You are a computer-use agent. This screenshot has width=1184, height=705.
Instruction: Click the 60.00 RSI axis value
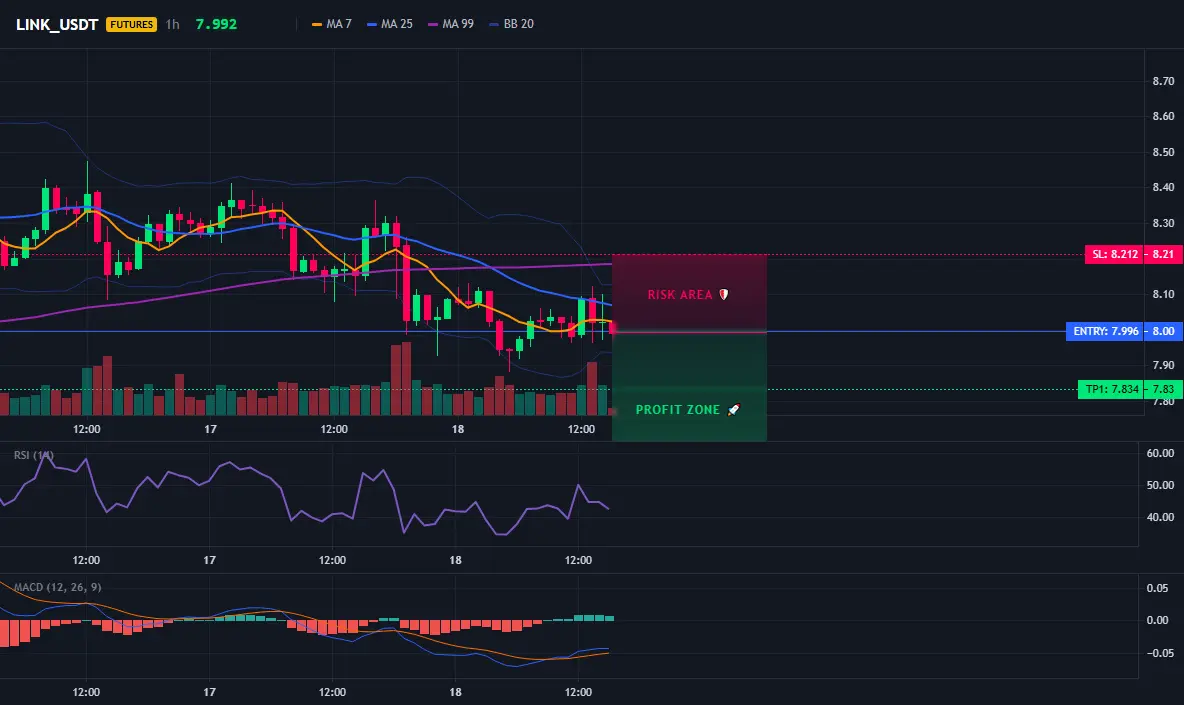click(x=1160, y=454)
